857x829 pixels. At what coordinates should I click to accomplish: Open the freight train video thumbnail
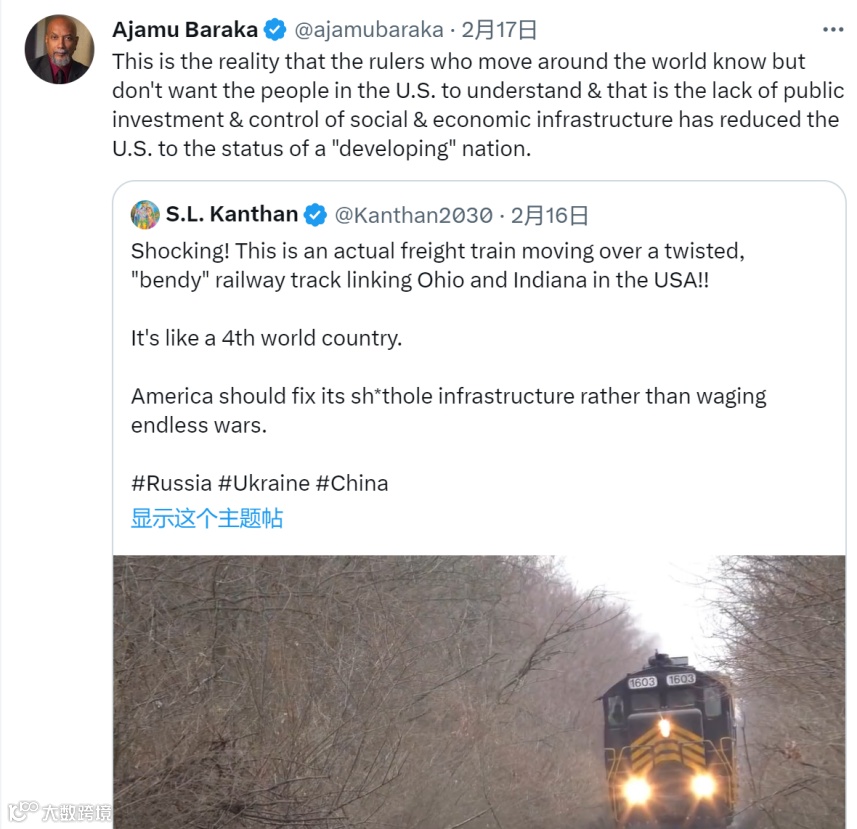(479, 692)
